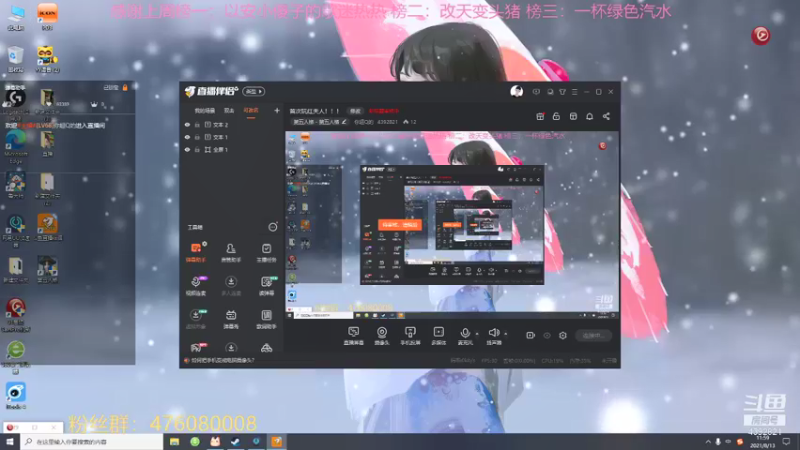Click the toolbox more-options circle icon
The image size is (800, 450).
point(273,227)
